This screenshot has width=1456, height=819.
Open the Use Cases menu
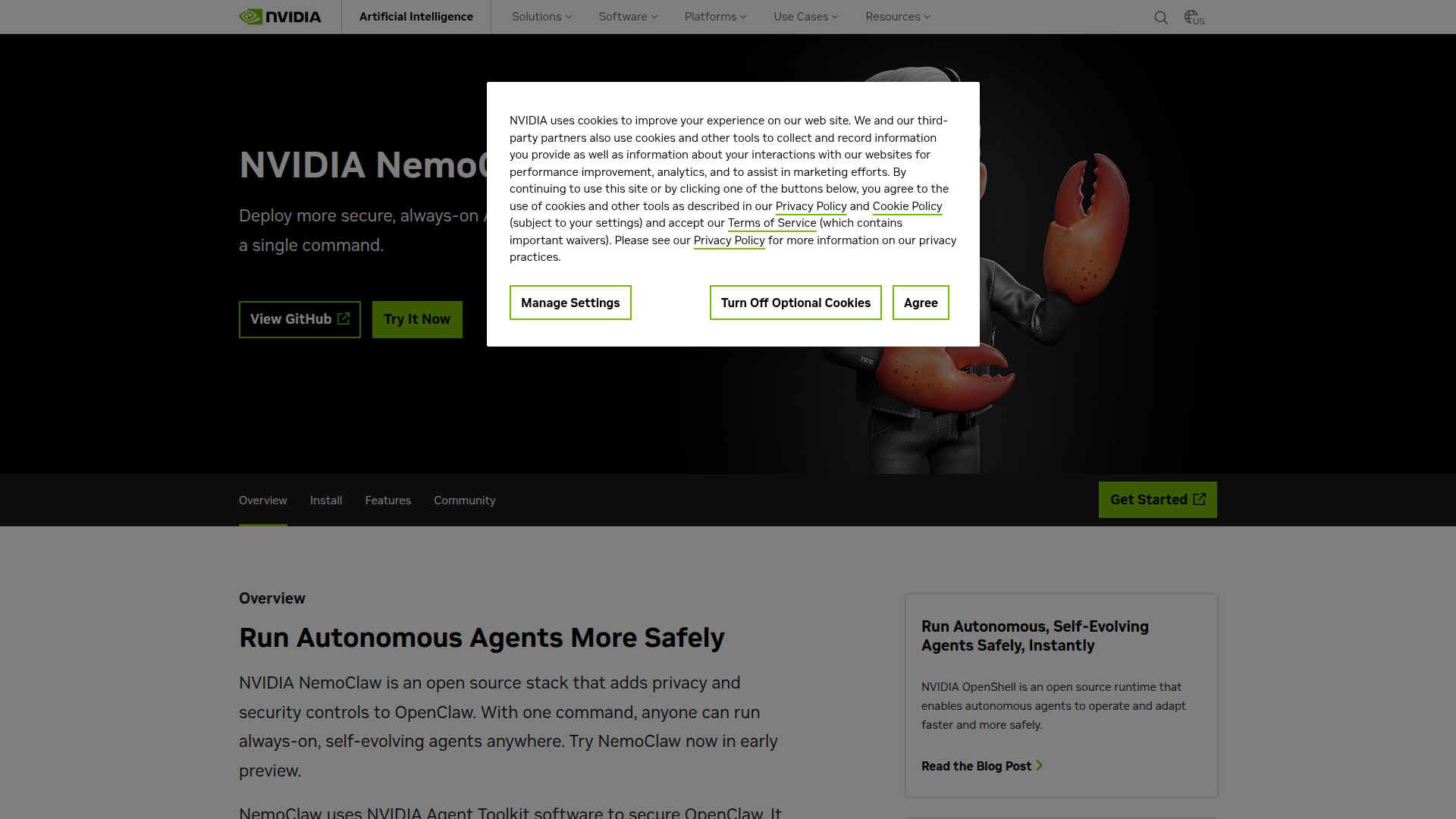click(805, 17)
